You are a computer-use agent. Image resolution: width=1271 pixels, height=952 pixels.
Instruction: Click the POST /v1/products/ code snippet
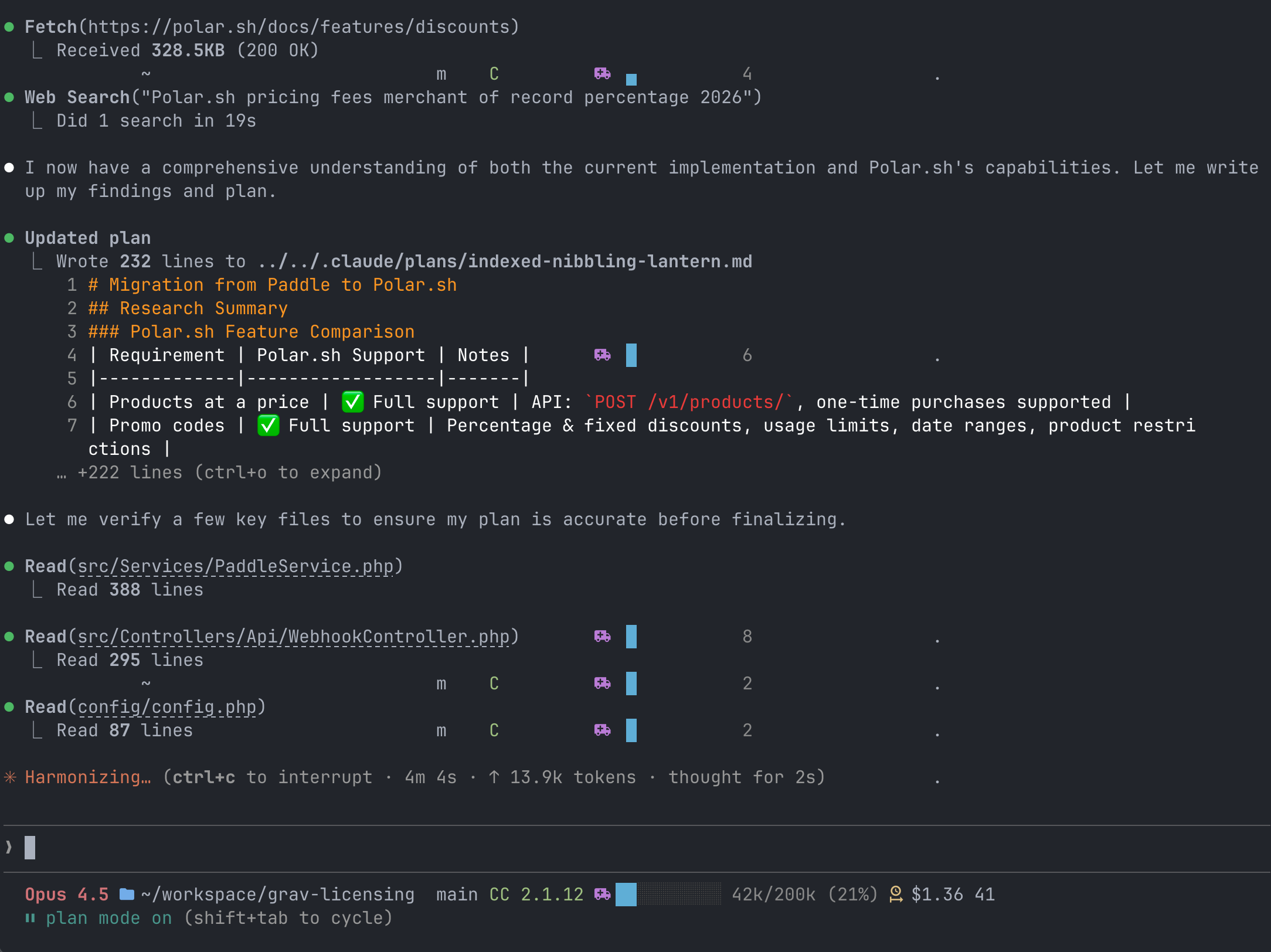689,402
